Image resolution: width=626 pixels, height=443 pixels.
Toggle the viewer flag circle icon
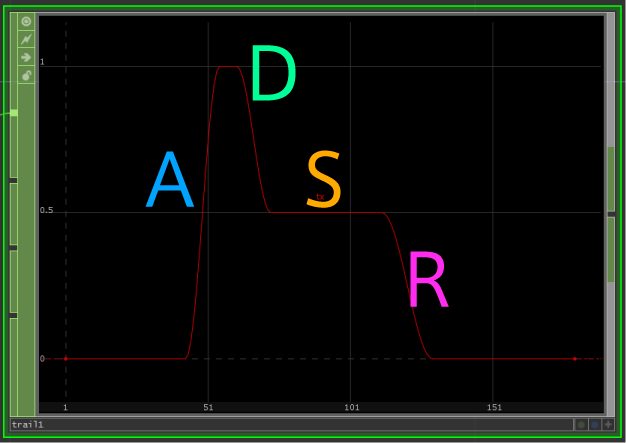tap(26, 21)
